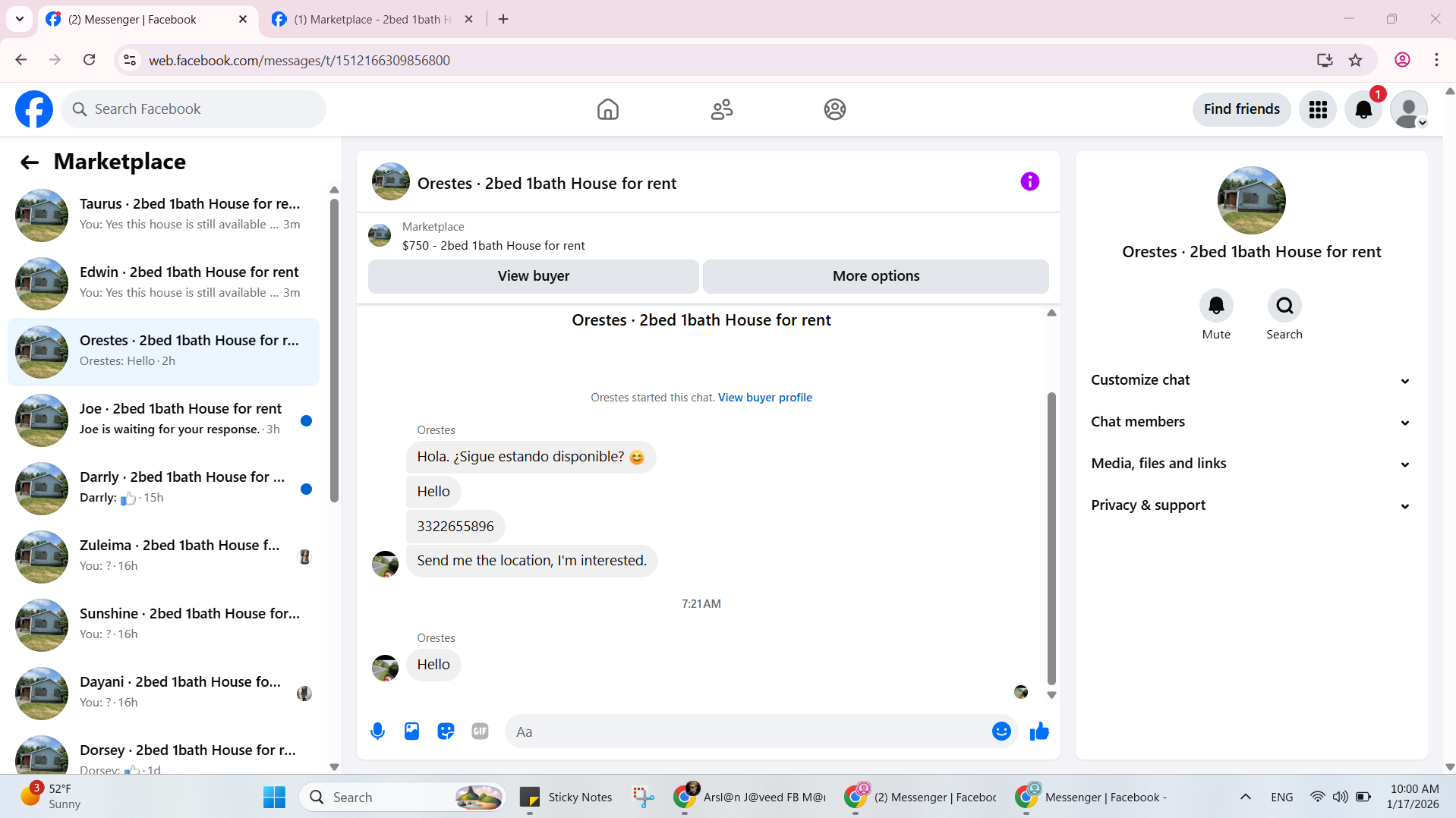This screenshot has width=1456, height=818.
Task: Open the emoji picker in message box
Action: click(1001, 731)
